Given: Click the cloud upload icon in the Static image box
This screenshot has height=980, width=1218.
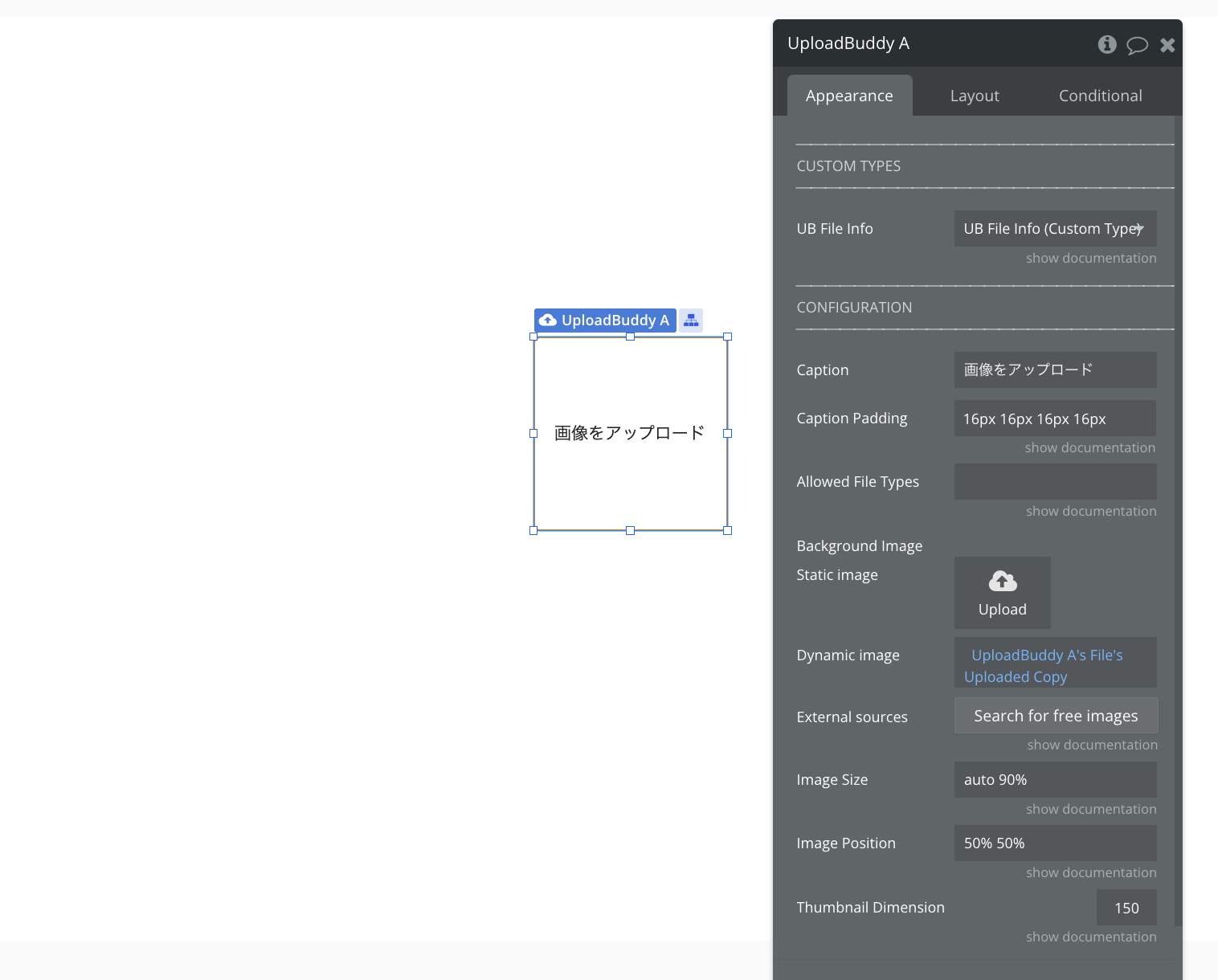Looking at the screenshot, I should pyautogui.click(x=1003, y=581).
